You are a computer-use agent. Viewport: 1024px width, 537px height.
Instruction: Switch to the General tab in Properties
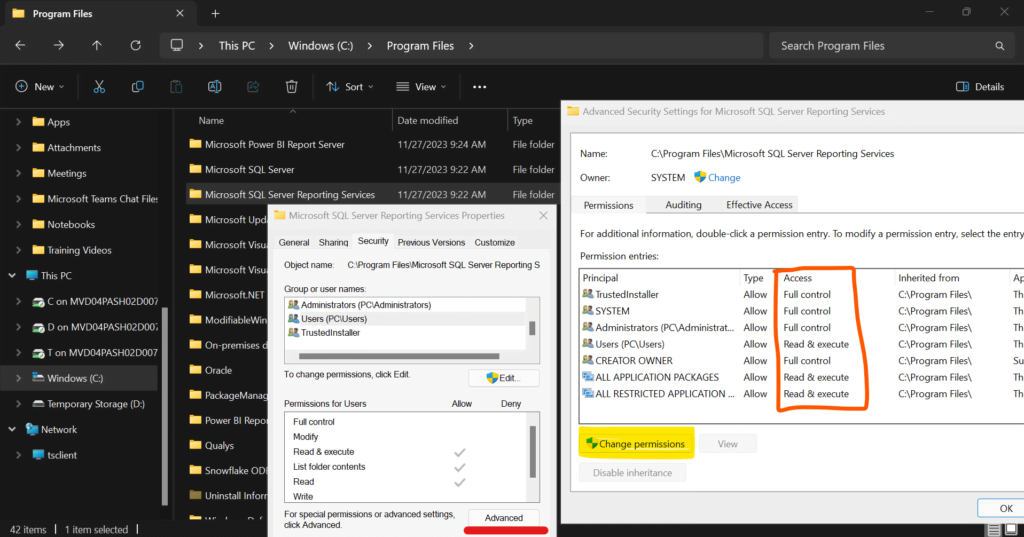(294, 242)
